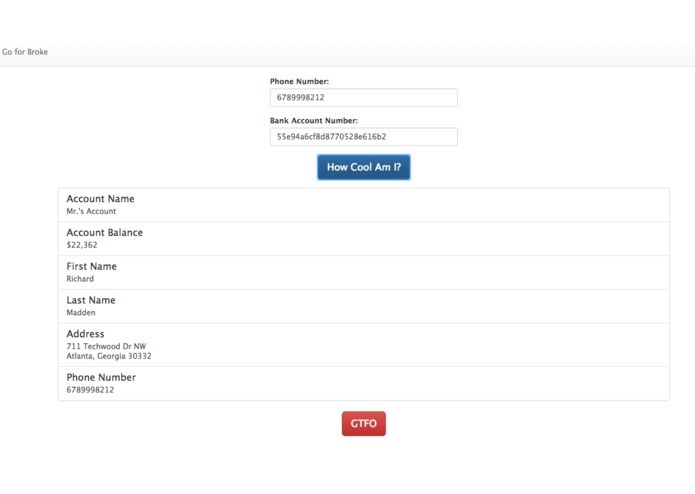695x494 pixels.
Task: Select the Phone Number heading in results list
Action: pyautogui.click(x=101, y=377)
